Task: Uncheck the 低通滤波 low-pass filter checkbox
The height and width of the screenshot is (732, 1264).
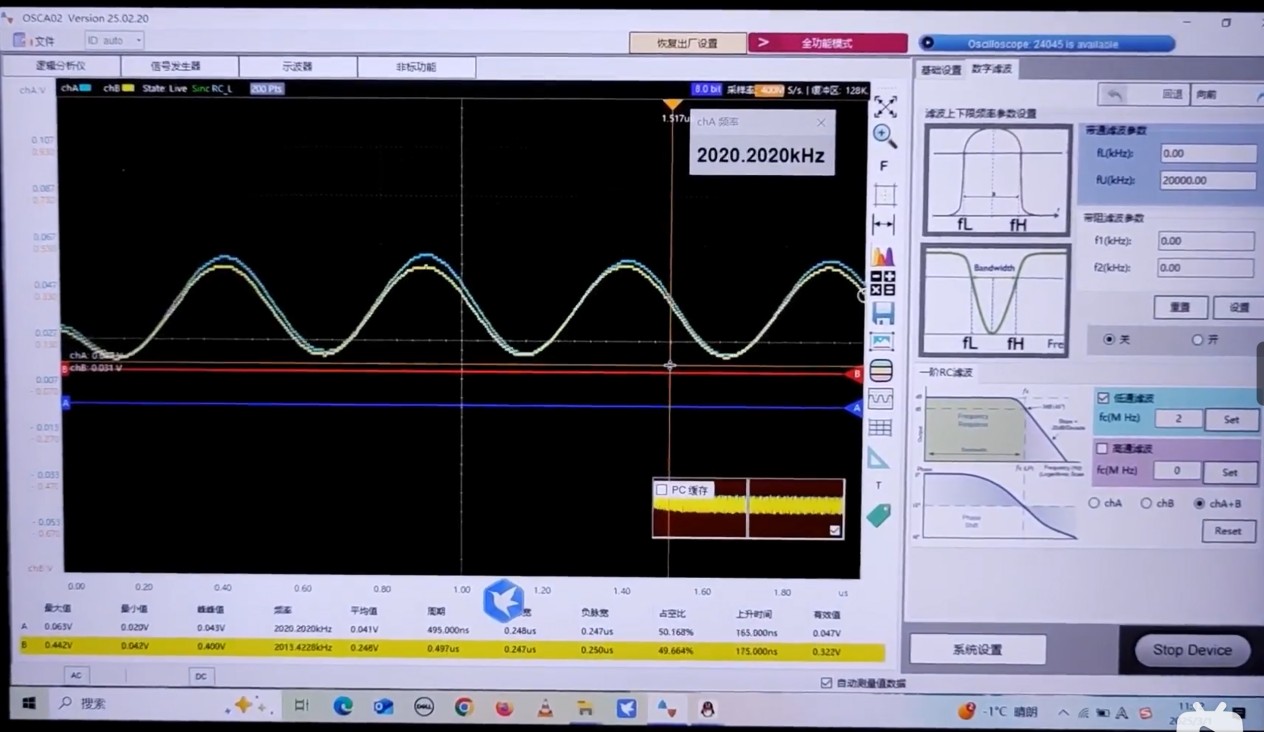Action: [x=1103, y=398]
